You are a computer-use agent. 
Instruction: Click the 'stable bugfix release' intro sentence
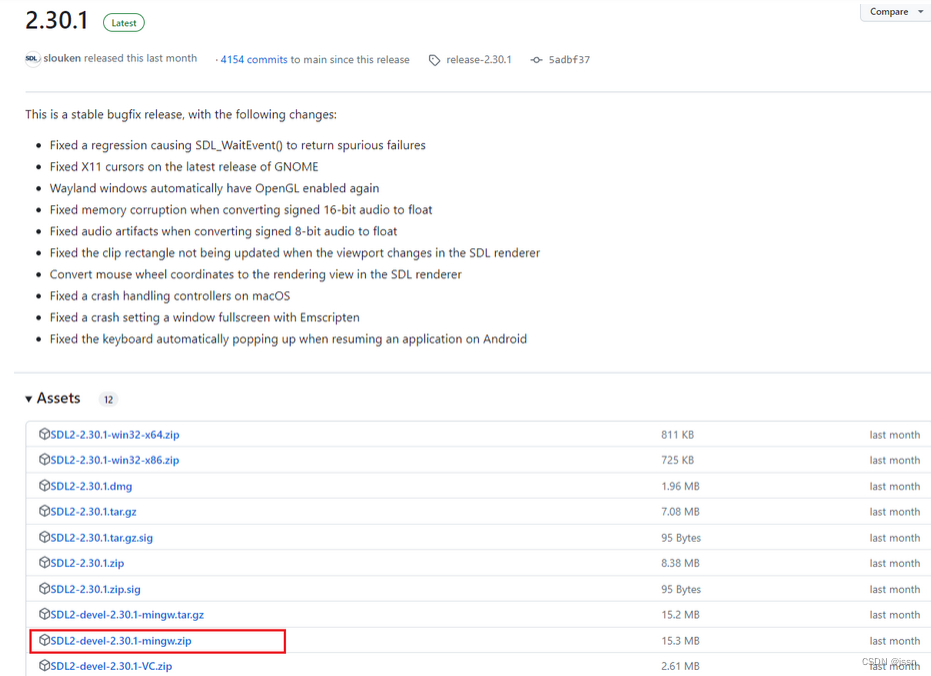point(180,115)
